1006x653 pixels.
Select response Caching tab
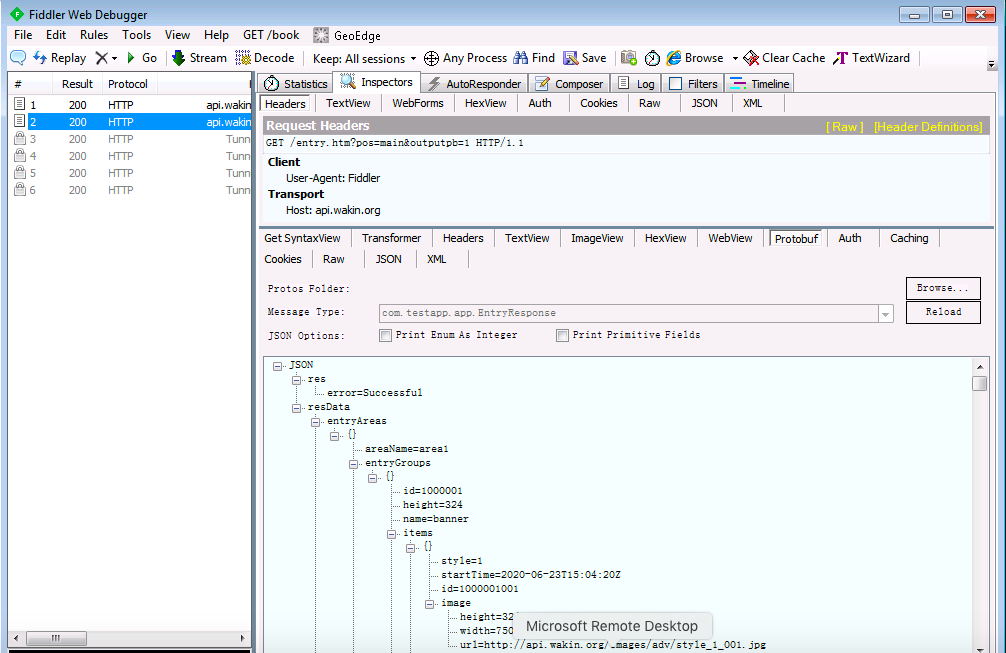tap(909, 238)
